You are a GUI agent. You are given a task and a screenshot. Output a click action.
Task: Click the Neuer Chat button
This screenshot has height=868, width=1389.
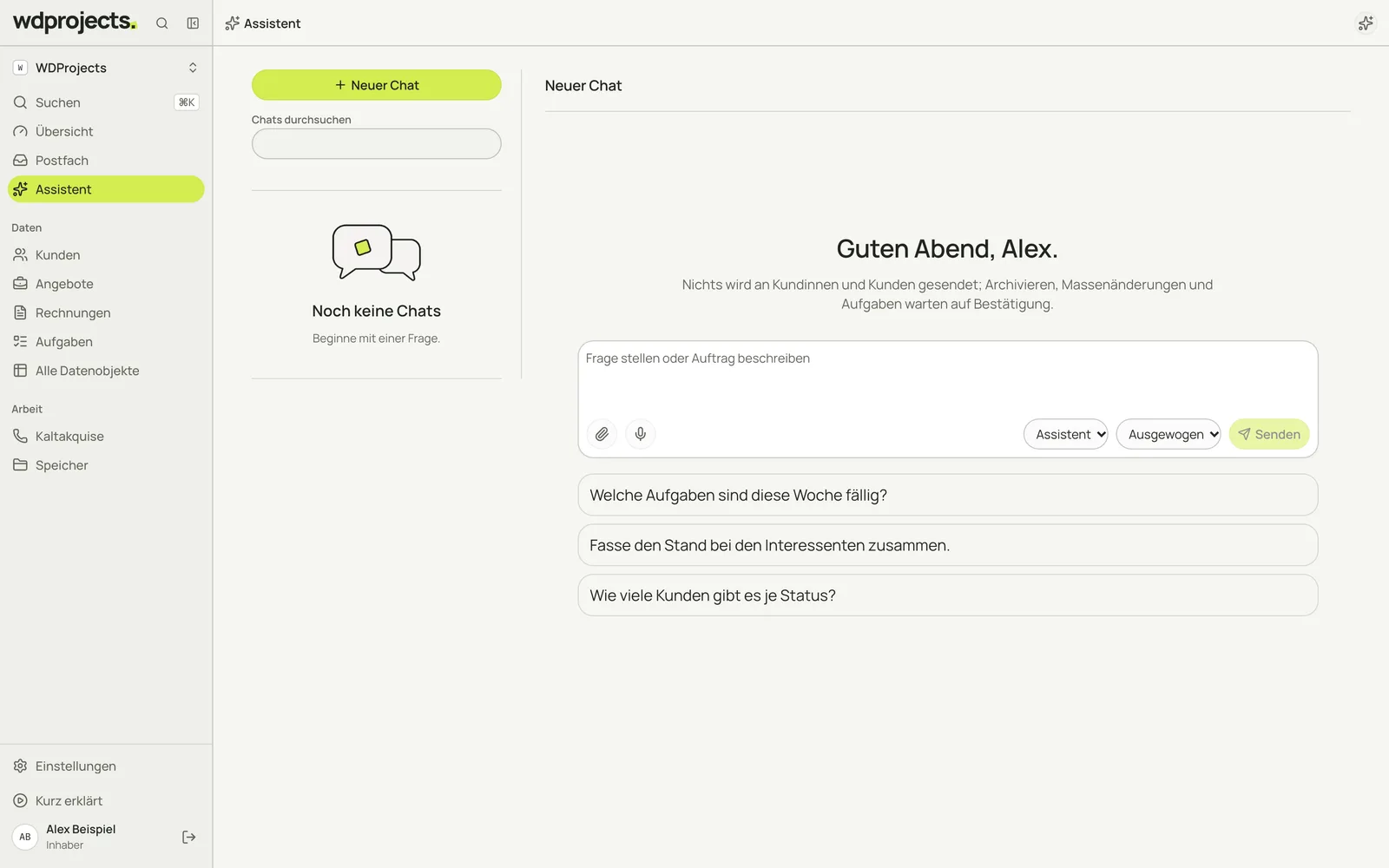click(376, 85)
